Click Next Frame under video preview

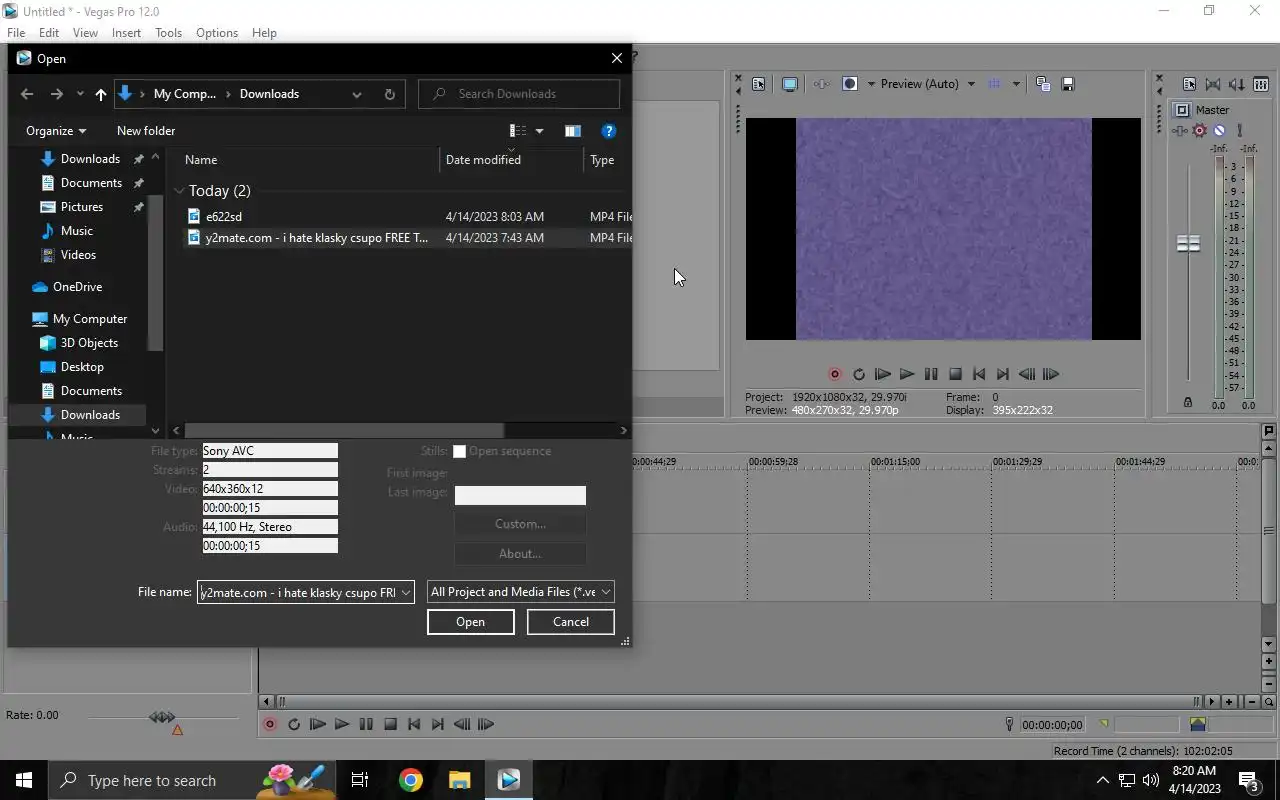coord(1051,374)
